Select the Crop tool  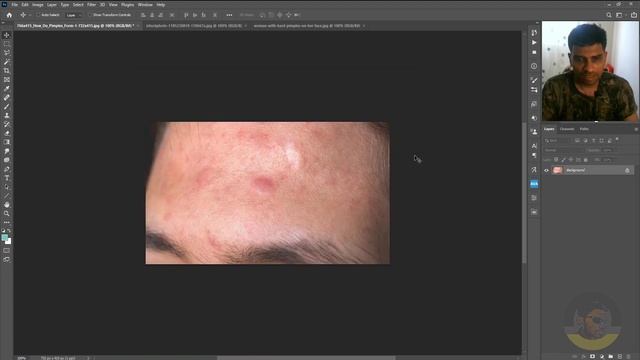(7, 71)
